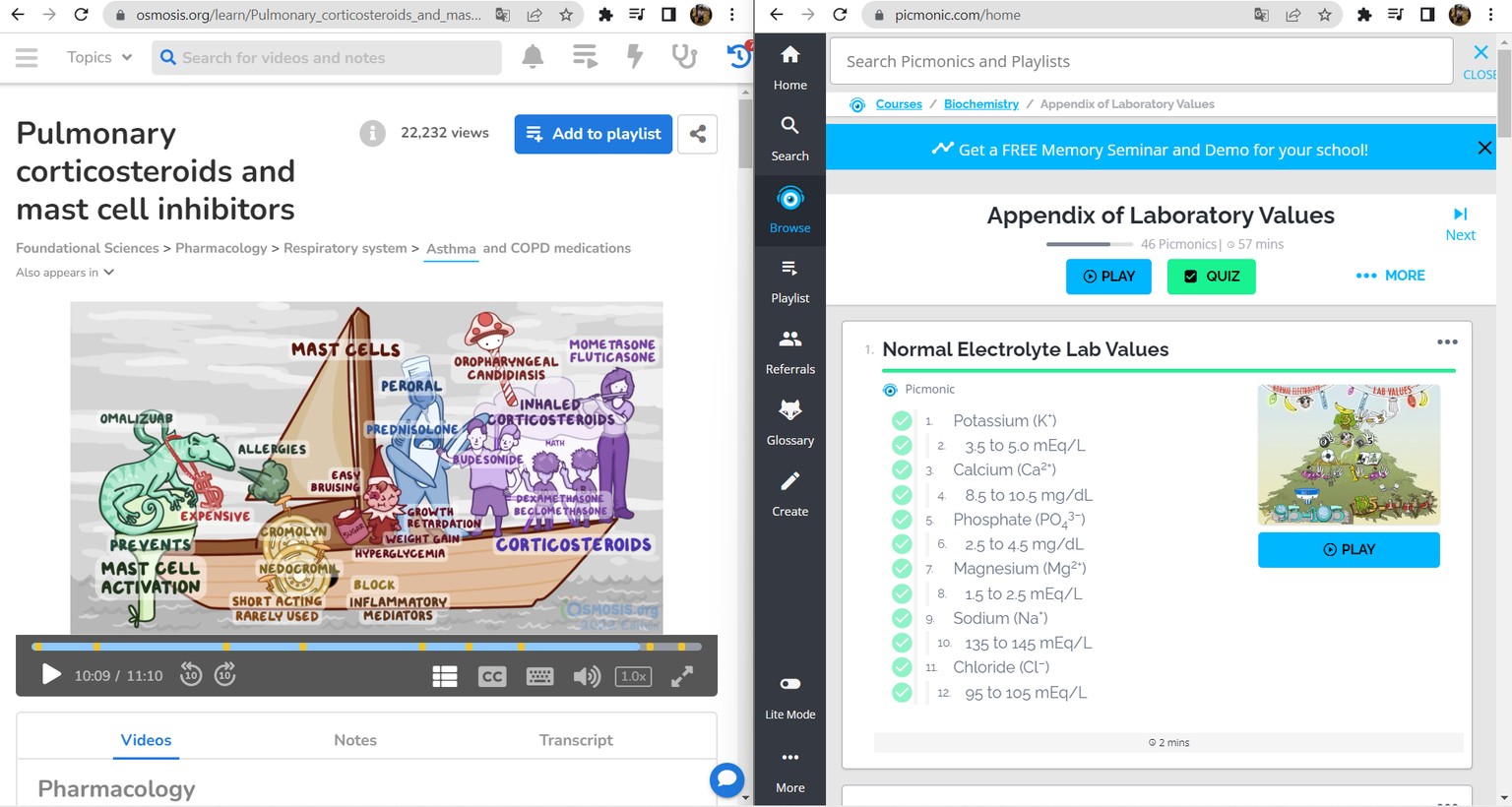Play the Osmosis video
This screenshot has width=1512, height=807.
(51, 675)
